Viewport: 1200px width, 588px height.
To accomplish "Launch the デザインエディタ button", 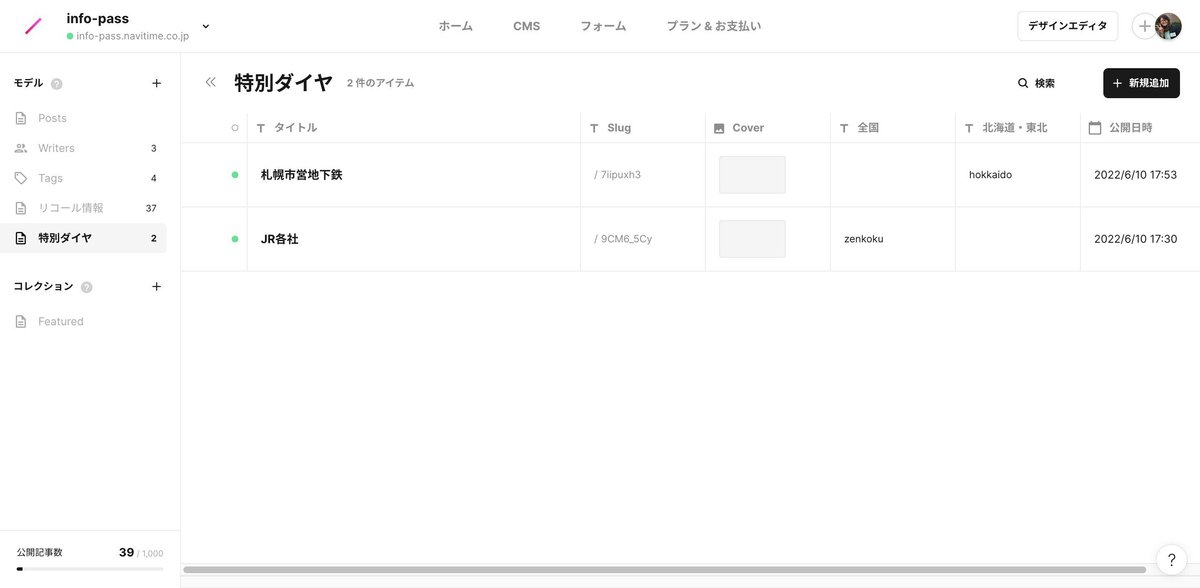I will point(1067,26).
